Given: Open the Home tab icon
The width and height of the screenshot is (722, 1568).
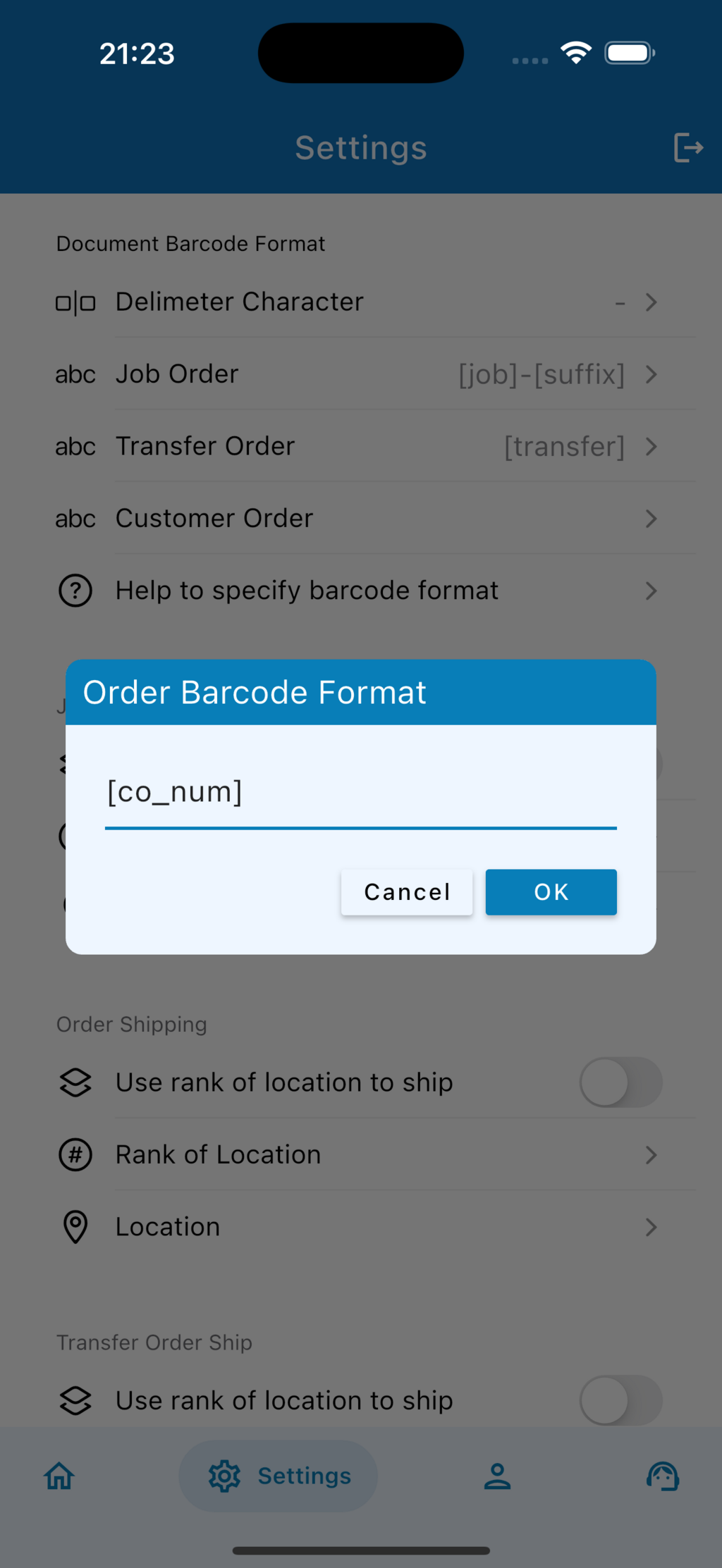Looking at the screenshot, I should pyautogui.click(x=59, y=1476).
